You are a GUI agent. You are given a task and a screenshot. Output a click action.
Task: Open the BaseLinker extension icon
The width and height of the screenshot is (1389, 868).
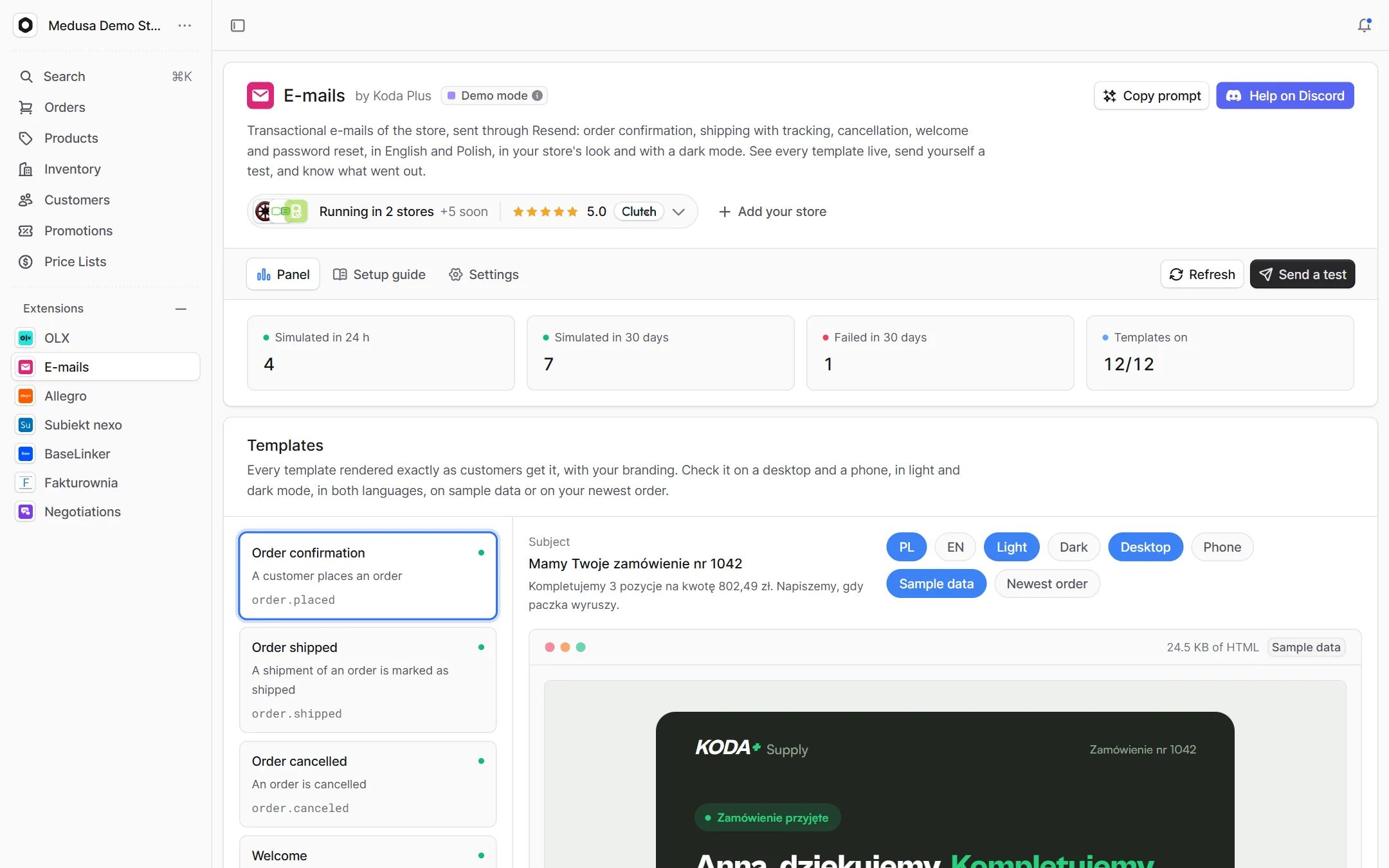pyautogui.click(x=26, y=454)
